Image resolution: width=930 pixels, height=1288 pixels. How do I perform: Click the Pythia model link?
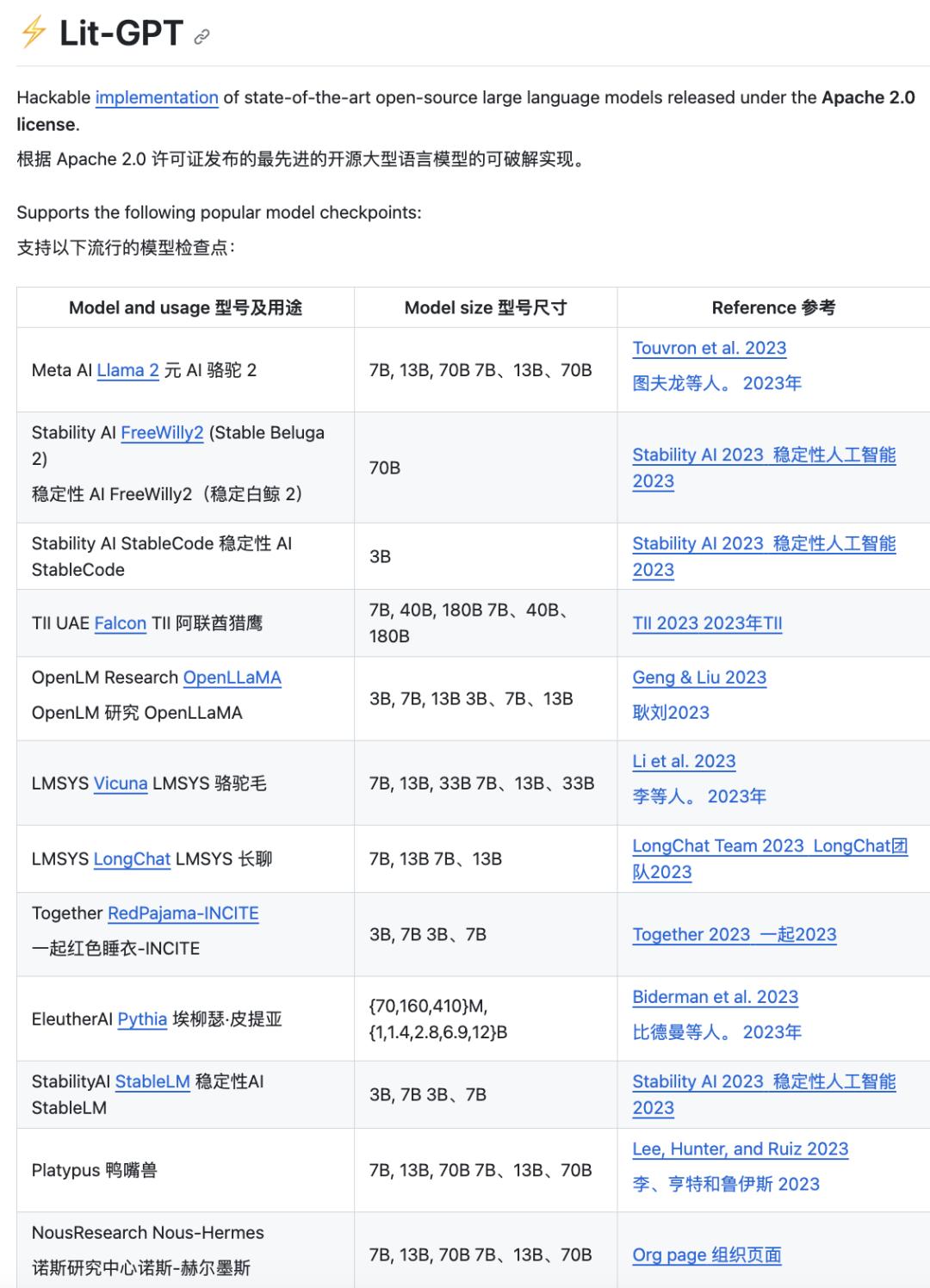pyautogui.click(x=142, y=1019)
